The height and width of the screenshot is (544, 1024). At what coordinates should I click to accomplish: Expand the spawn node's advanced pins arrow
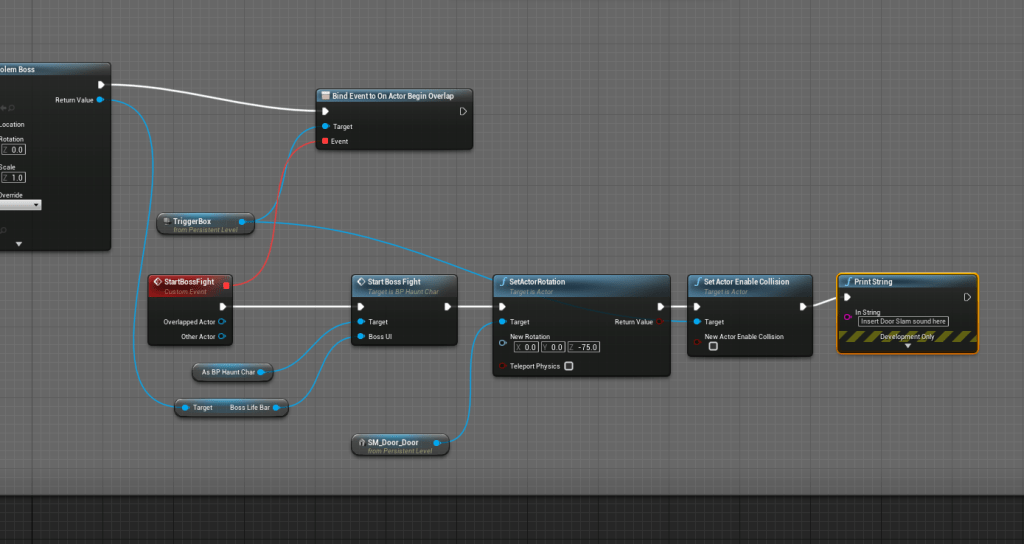[18, 243]
